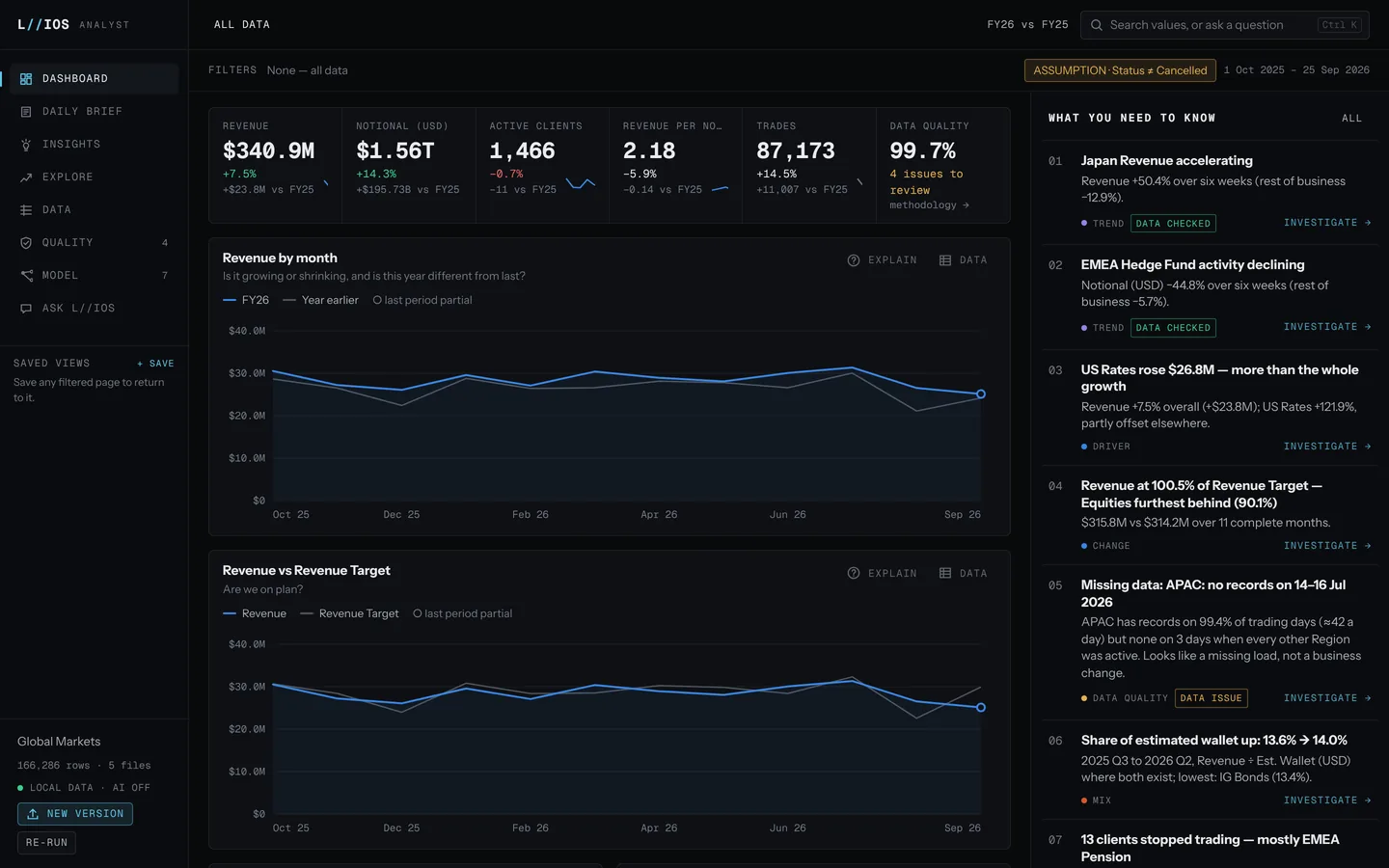
Task: Toggle FY26 series in Revenue by month legend
Action: click(x=246, y=300)
